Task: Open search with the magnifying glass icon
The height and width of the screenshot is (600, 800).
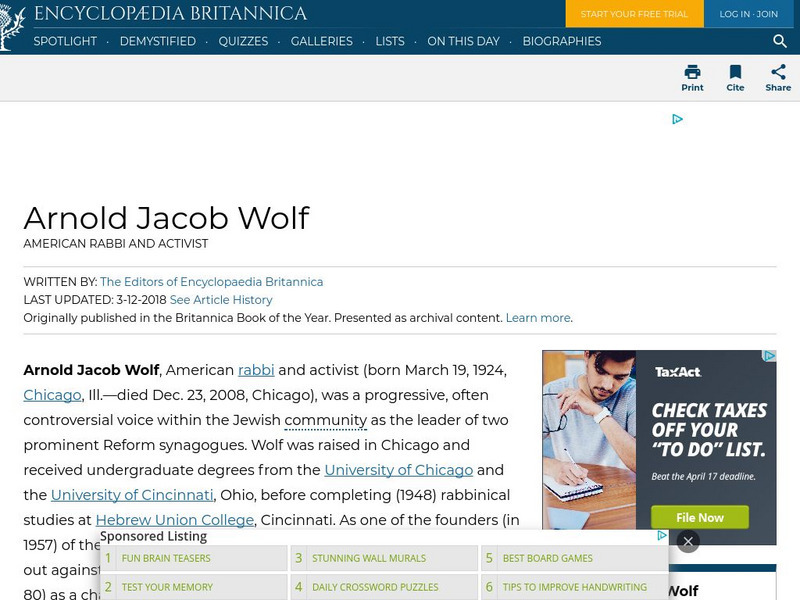Action: [780, 42]
